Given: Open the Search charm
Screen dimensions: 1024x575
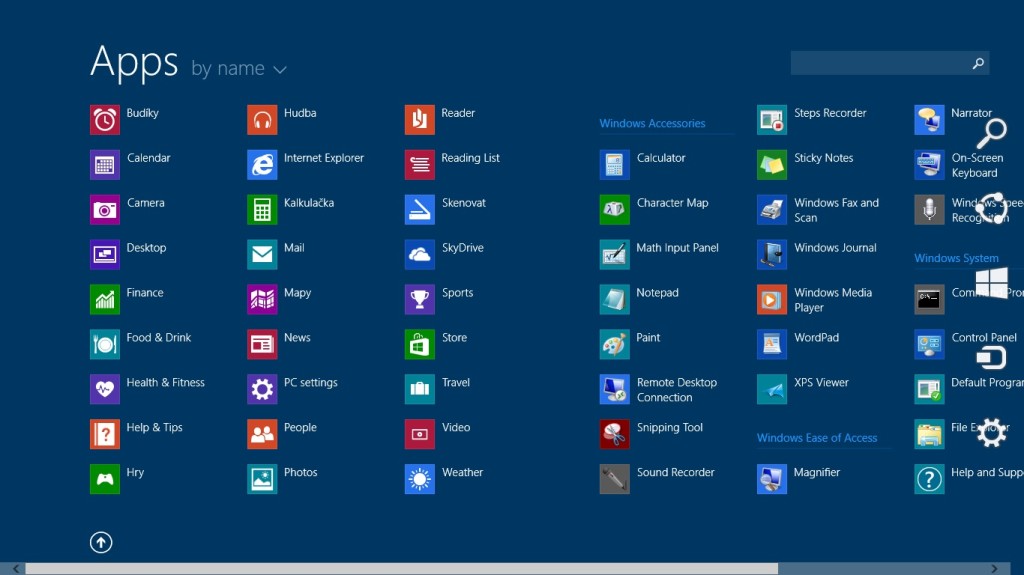Looking at the screenshot, I should [991, 133].
